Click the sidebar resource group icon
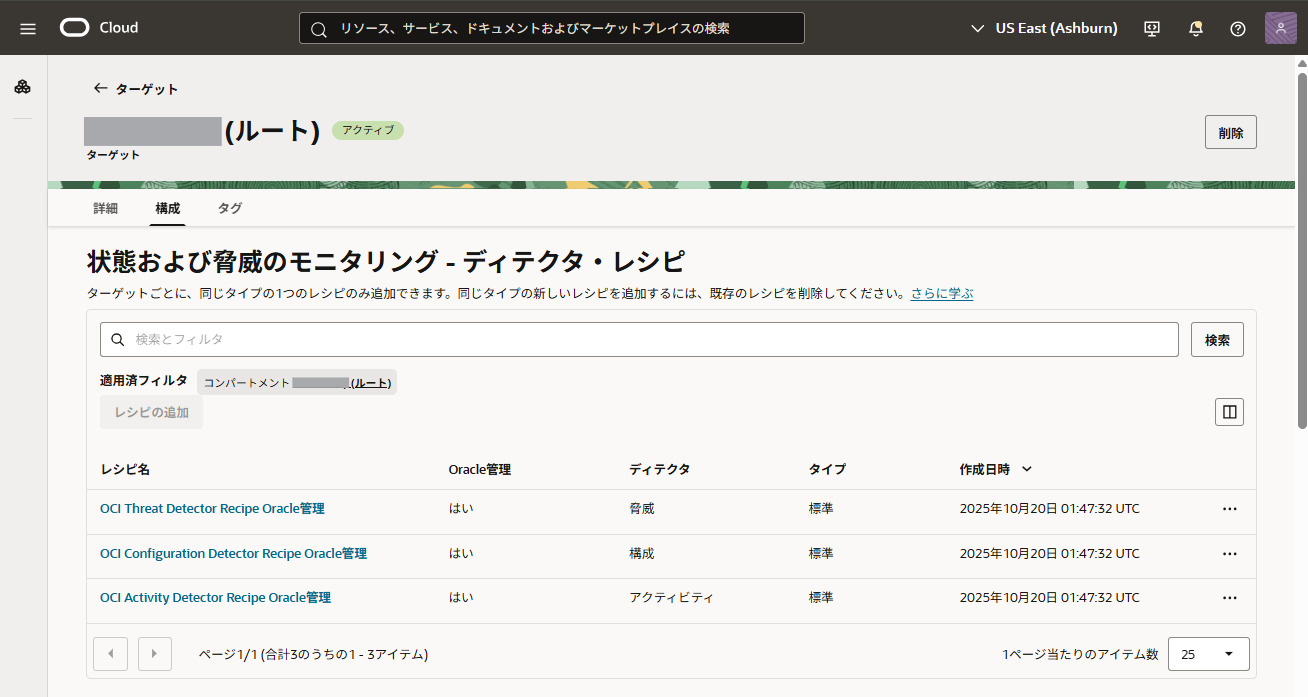 tap(22, 87)
